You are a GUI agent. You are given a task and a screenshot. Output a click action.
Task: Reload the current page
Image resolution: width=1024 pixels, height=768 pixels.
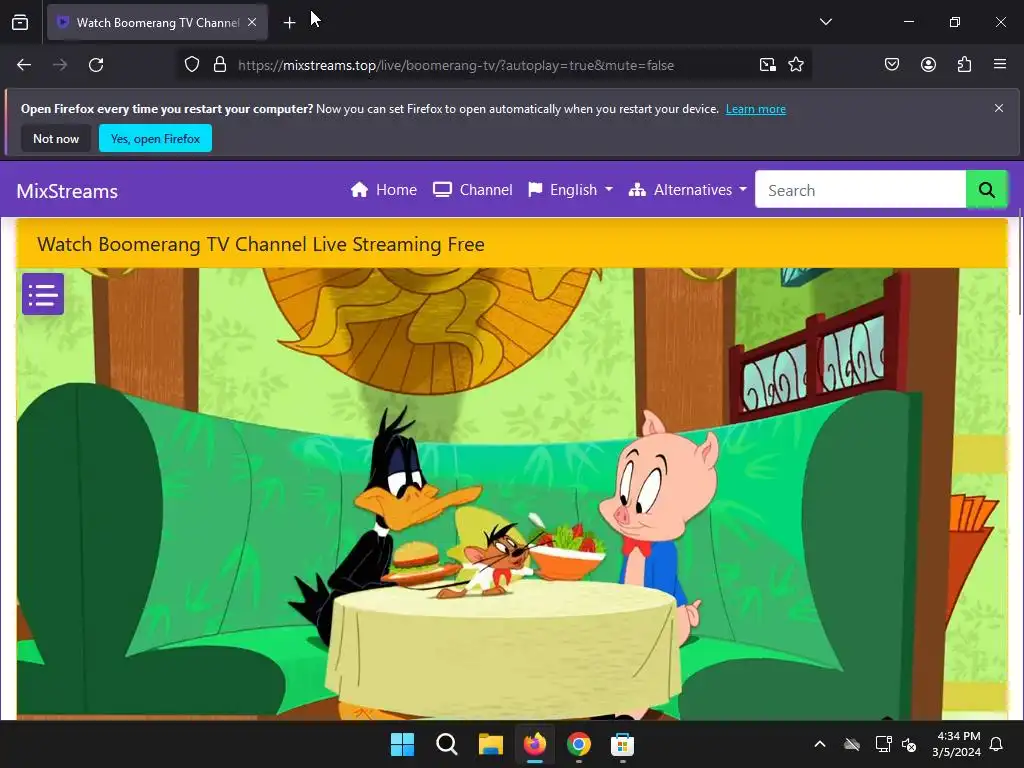pos(96,65)
